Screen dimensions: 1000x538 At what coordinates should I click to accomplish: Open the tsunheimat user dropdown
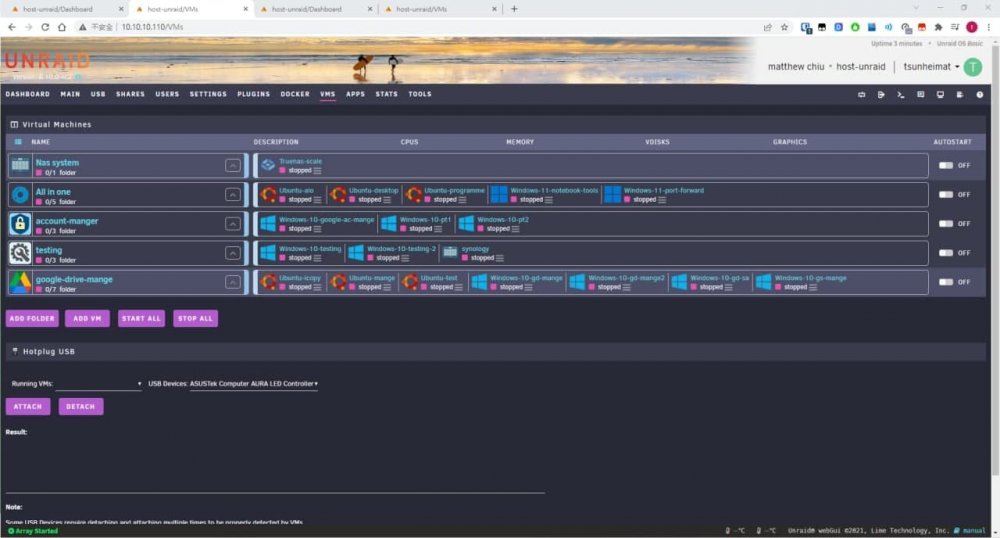pos(931,66)
